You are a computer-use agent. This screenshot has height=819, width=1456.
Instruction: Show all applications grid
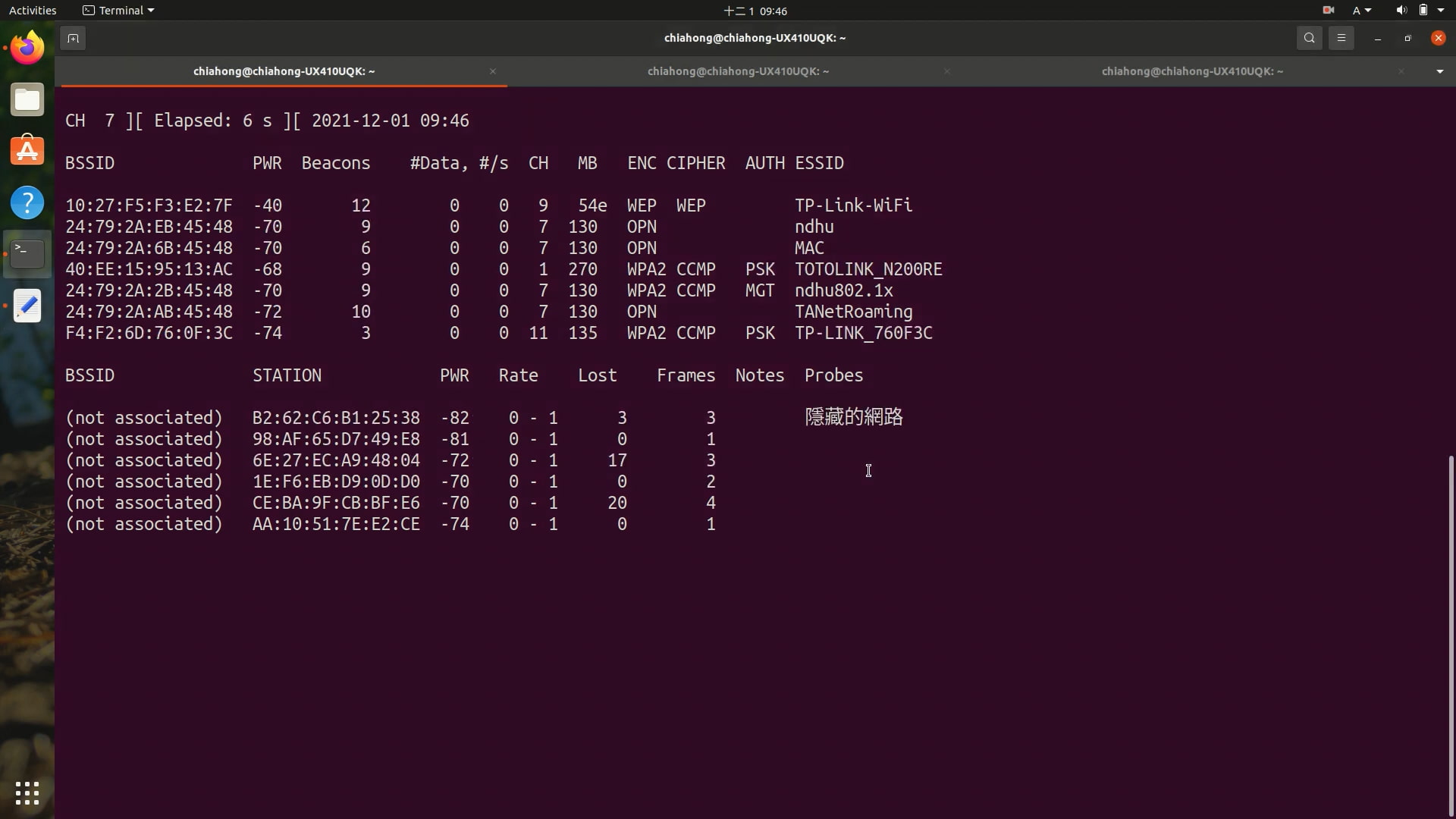tap(27, 793)
